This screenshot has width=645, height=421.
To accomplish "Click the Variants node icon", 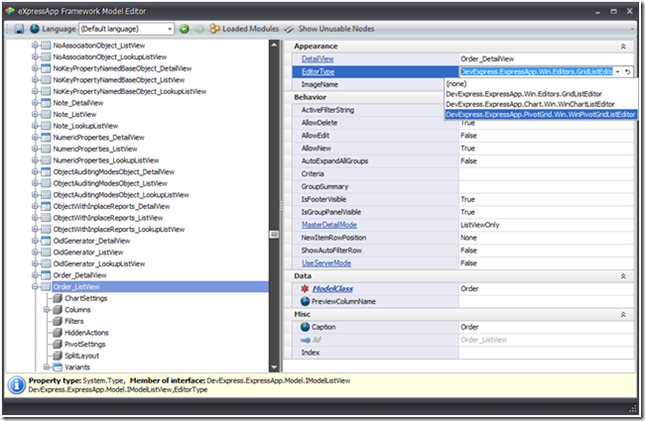I will (58, 367).
